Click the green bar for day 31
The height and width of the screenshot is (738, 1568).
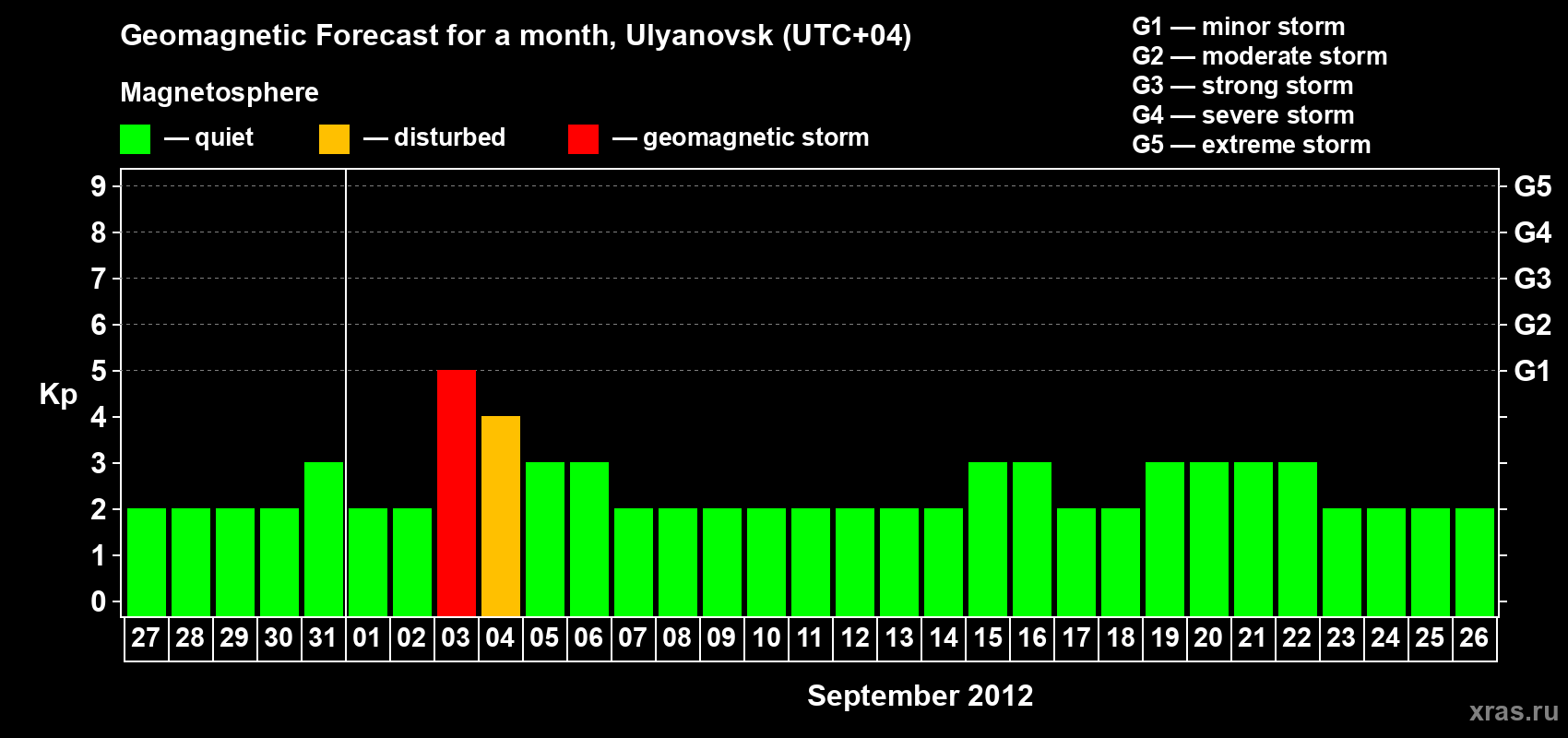tap(324, 539)
